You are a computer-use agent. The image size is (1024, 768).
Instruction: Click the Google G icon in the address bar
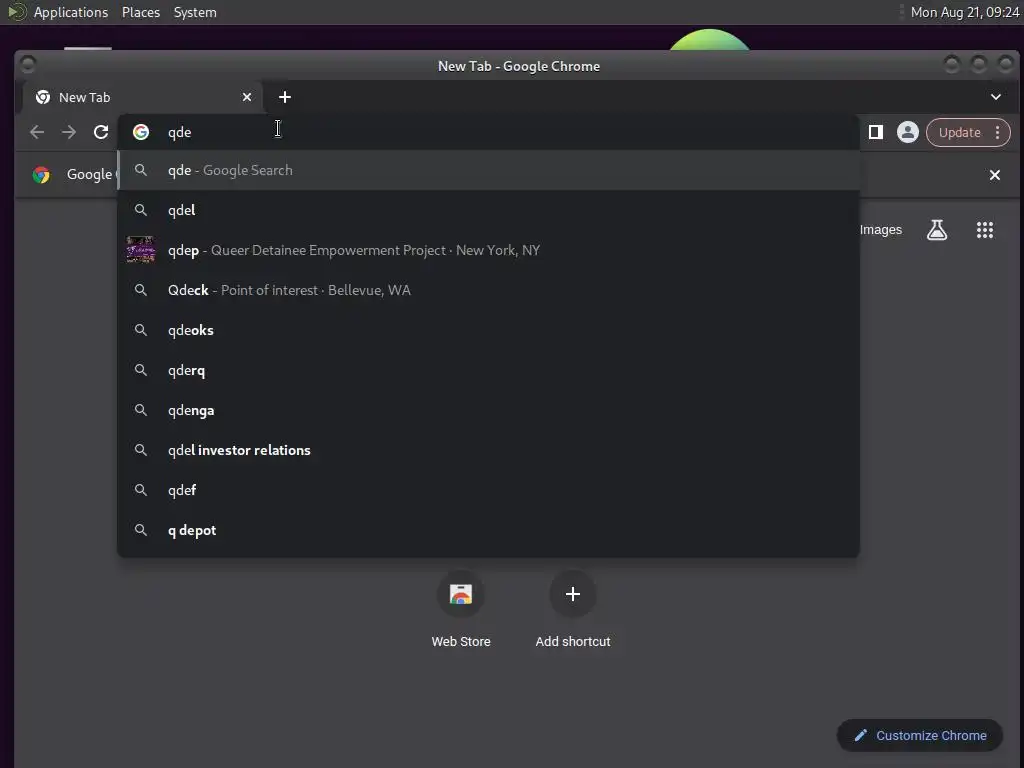[141, 133]
